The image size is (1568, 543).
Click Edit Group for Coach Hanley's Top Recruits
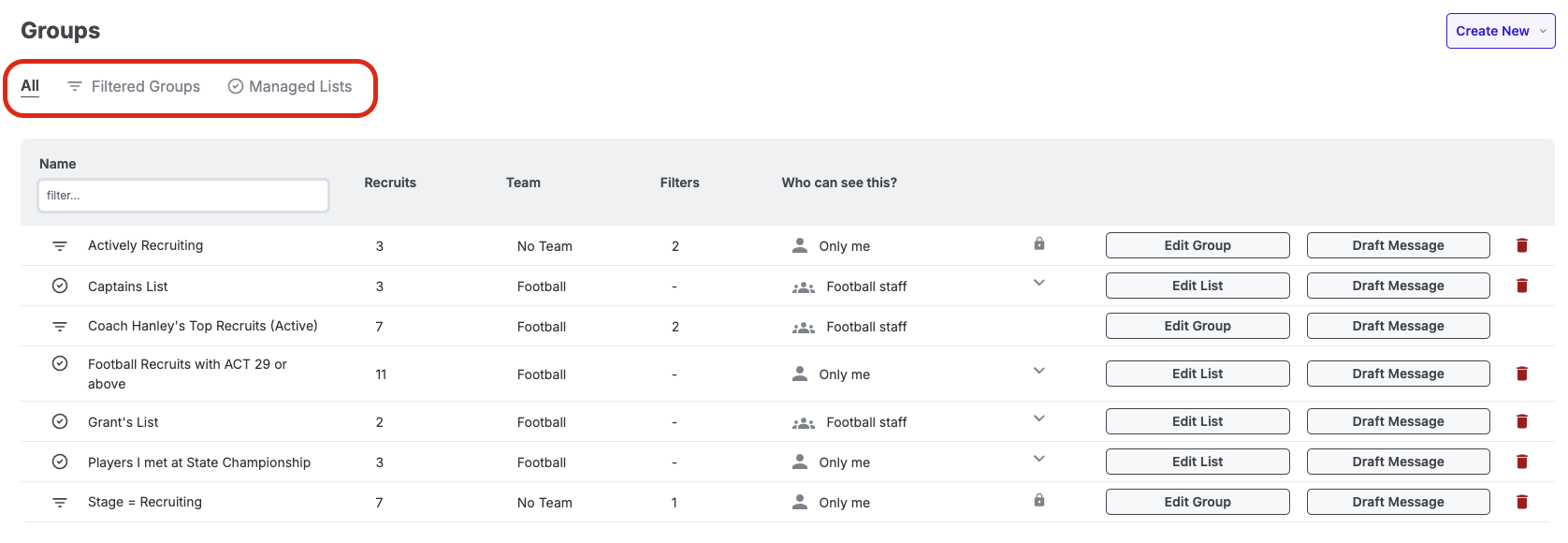pos(1198,326)
